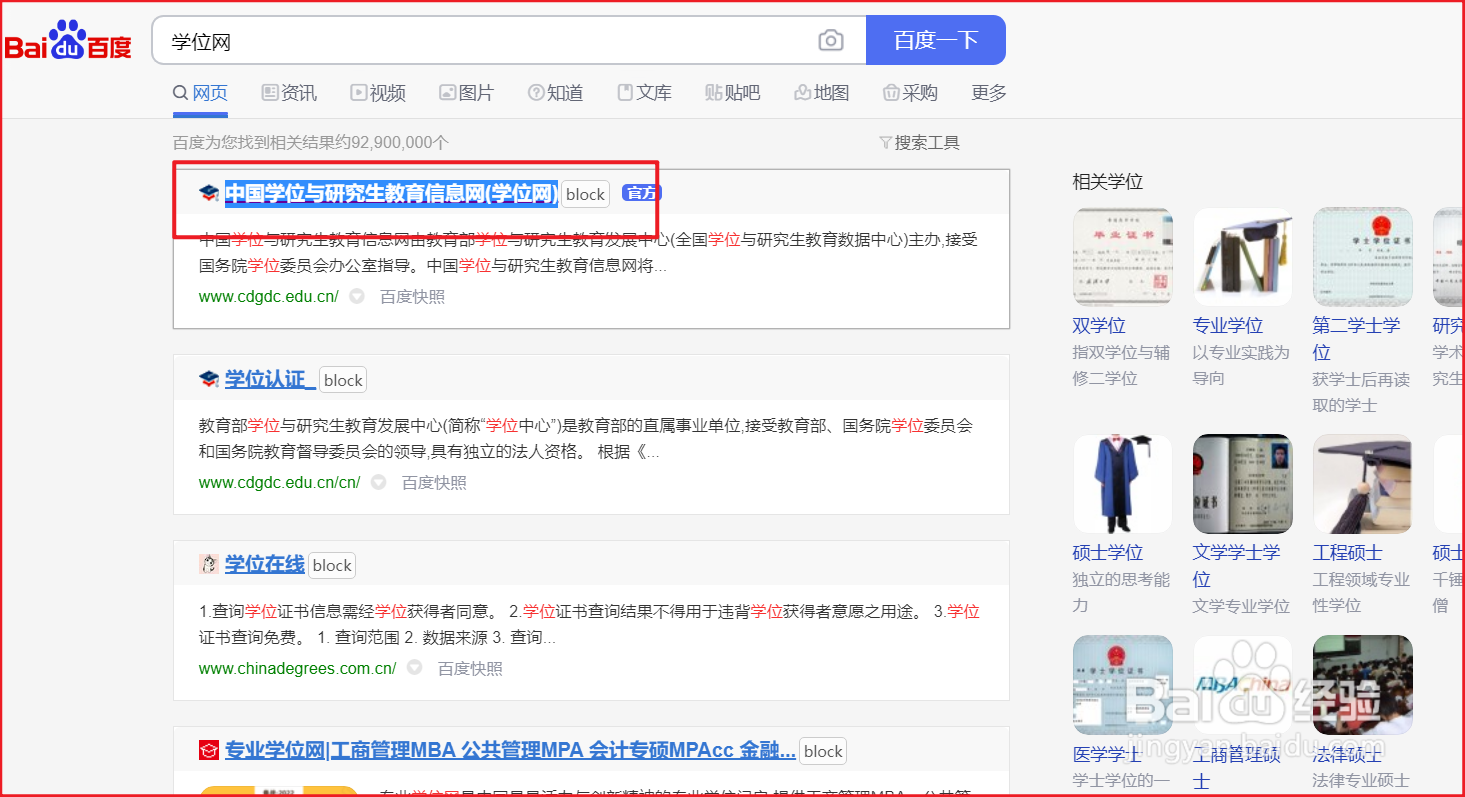
Task: Open the 学位在线 result link
Action: [265, 565]
